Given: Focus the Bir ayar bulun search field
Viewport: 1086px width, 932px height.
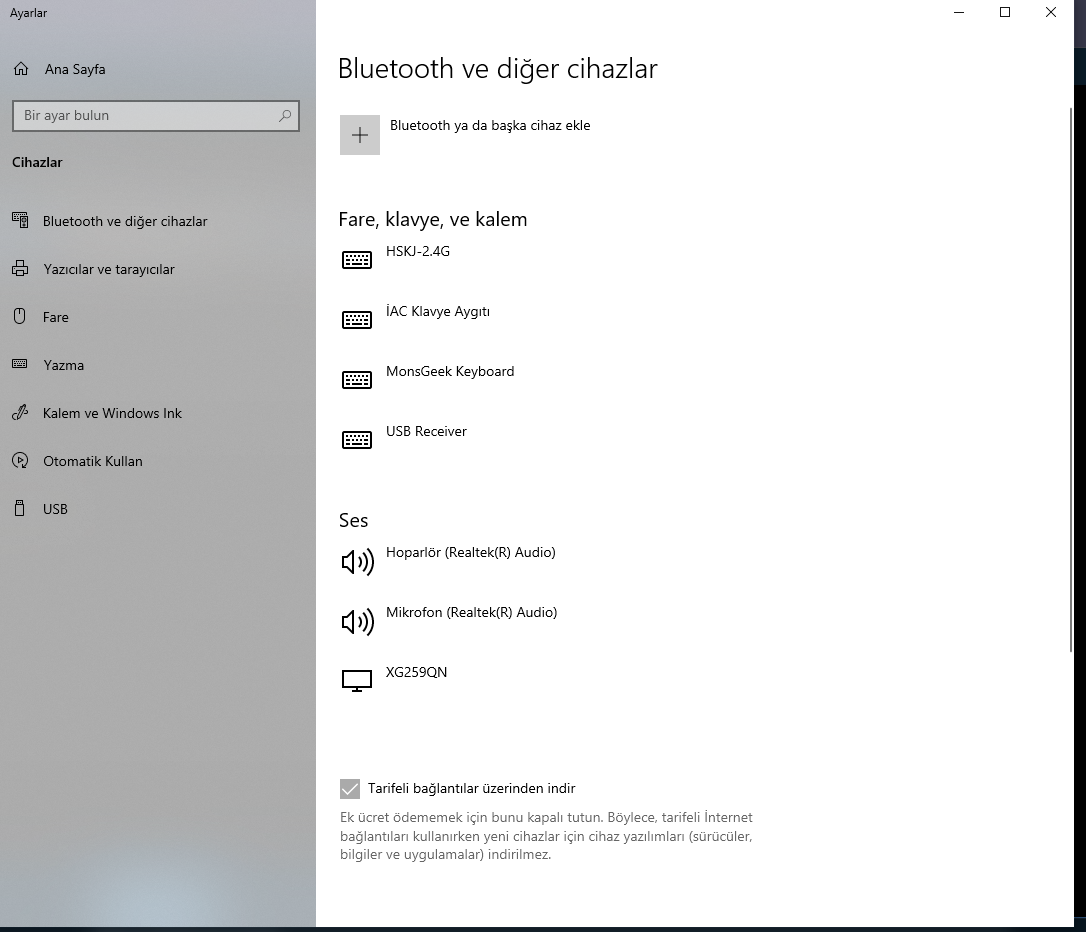Looking at the screenshot, I should 156,116.
